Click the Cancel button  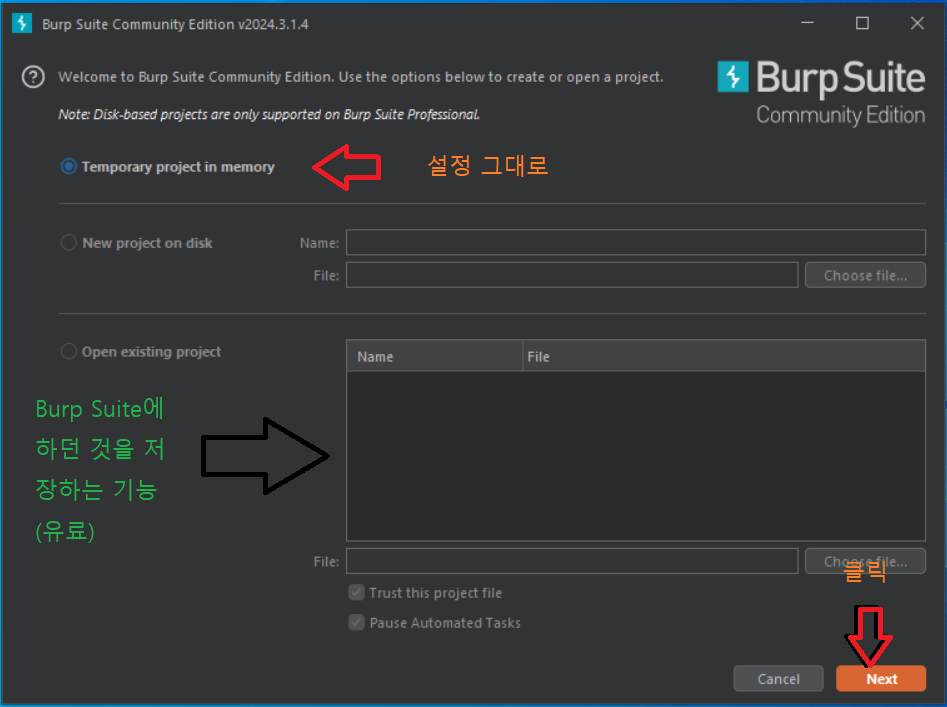coord(778,679)
